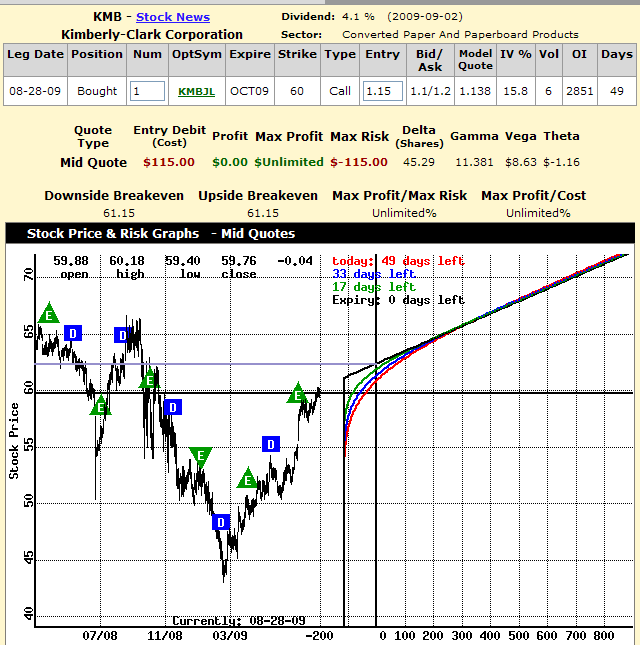
Task: Click the Bid/Ask column header
Action: tap(430, 60)
